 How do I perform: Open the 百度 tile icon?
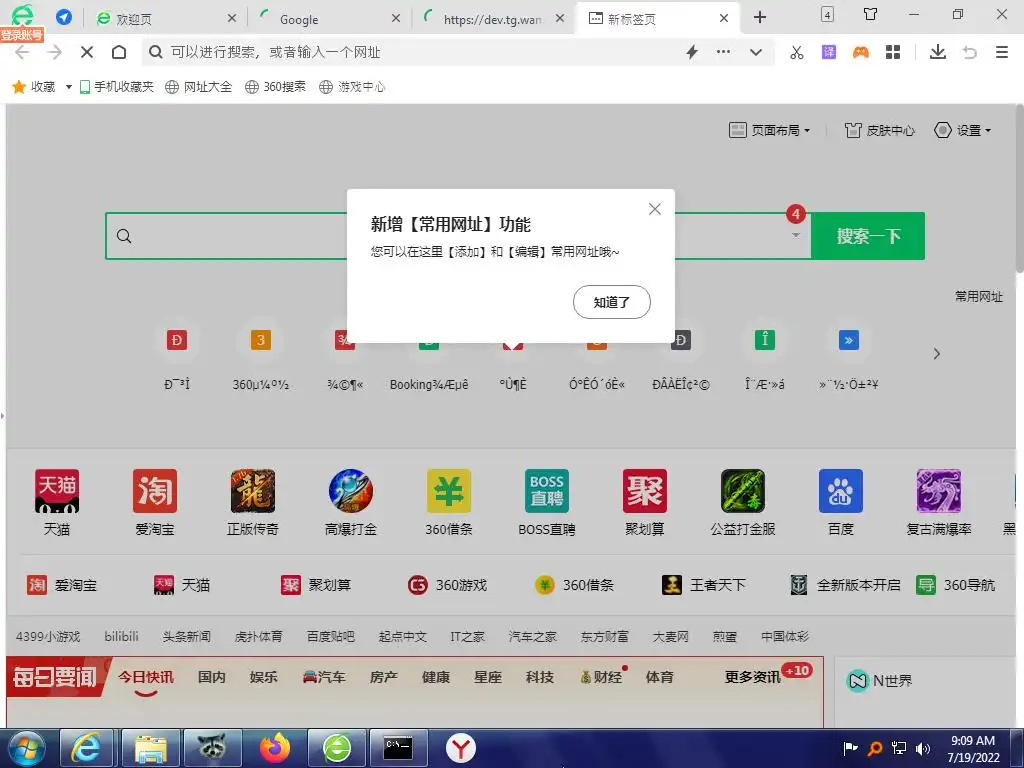[x=840, y=490]
